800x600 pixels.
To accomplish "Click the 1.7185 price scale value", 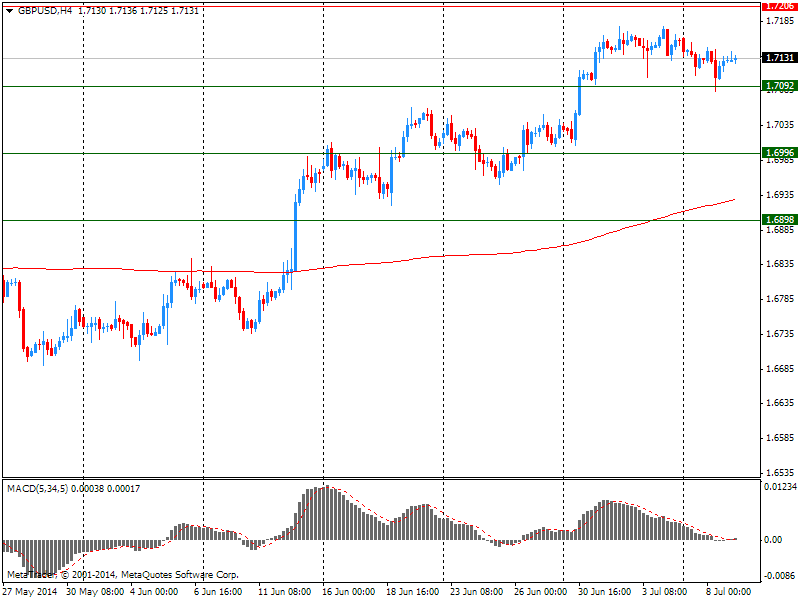I will point(780,21).
